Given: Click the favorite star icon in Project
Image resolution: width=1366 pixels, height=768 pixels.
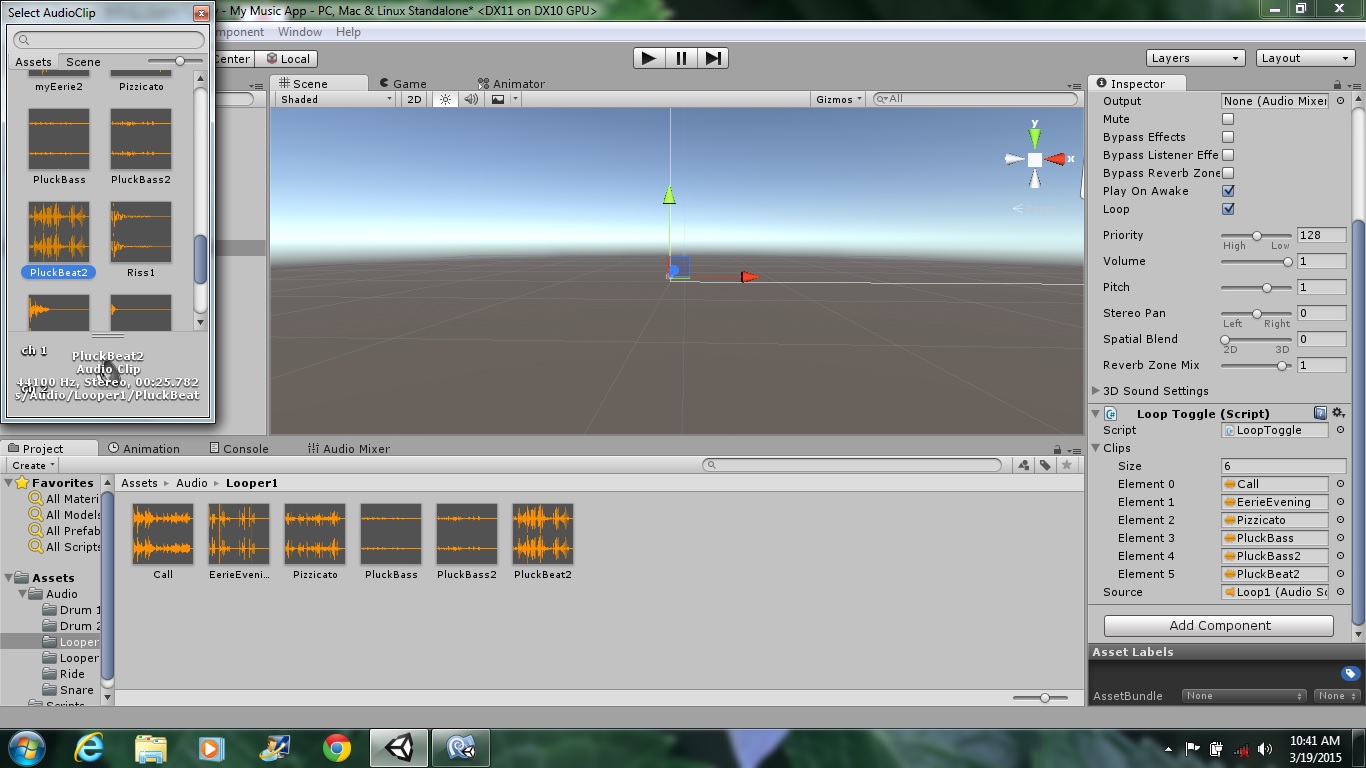Looking at the screenshot, I should (1067, 465).
